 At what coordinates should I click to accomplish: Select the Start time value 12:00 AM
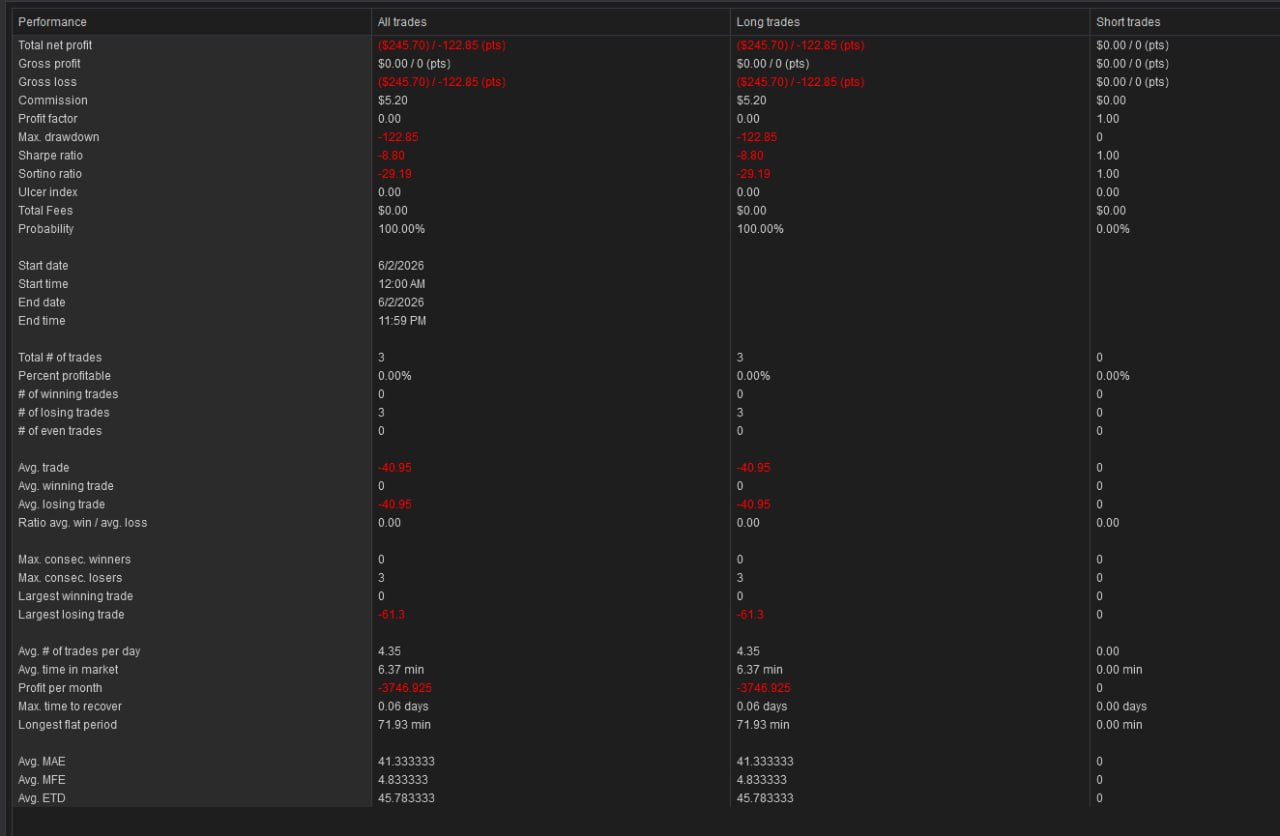coord(402,284)
